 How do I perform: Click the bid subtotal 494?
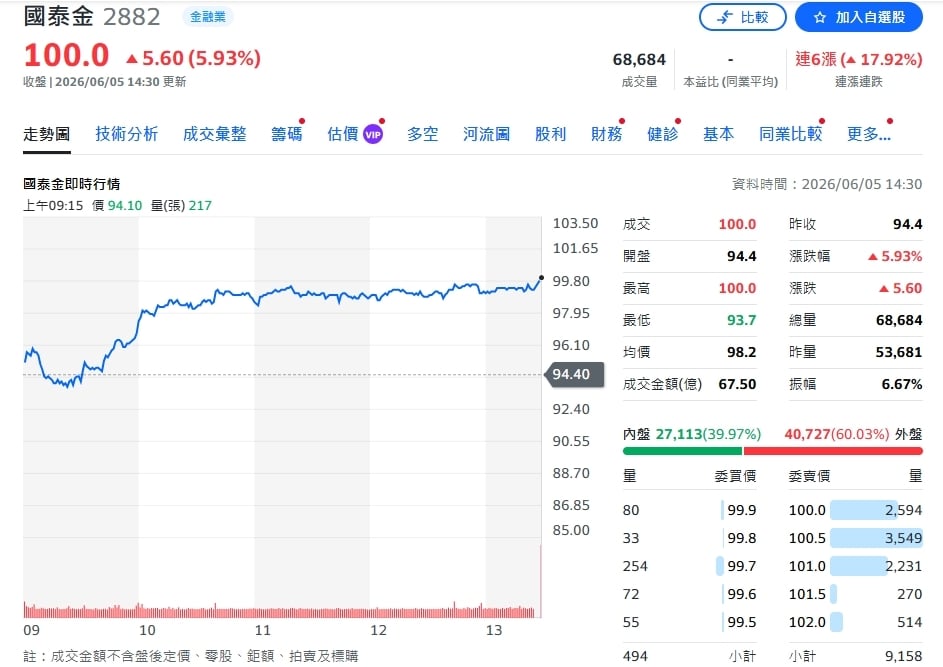(635, 656)
